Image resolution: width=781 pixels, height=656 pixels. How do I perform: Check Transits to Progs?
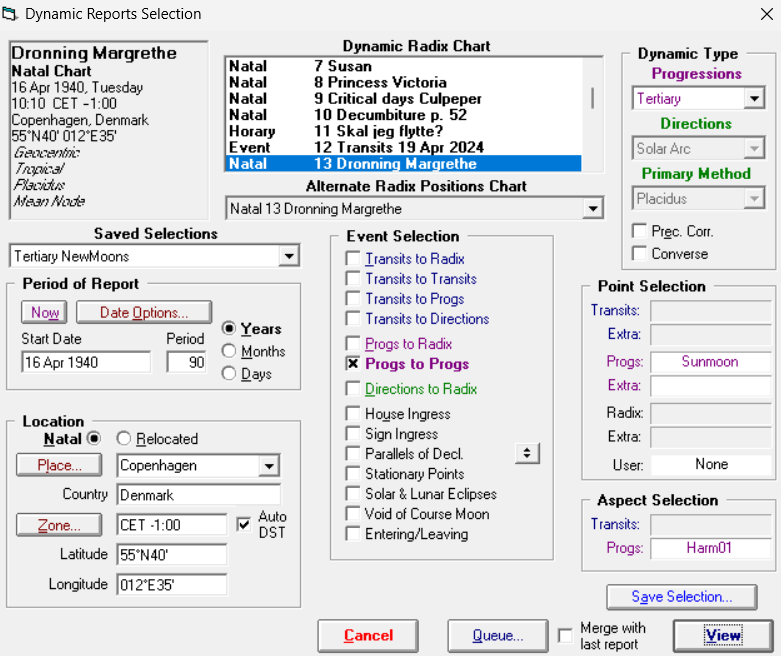(x=353, y=298)
